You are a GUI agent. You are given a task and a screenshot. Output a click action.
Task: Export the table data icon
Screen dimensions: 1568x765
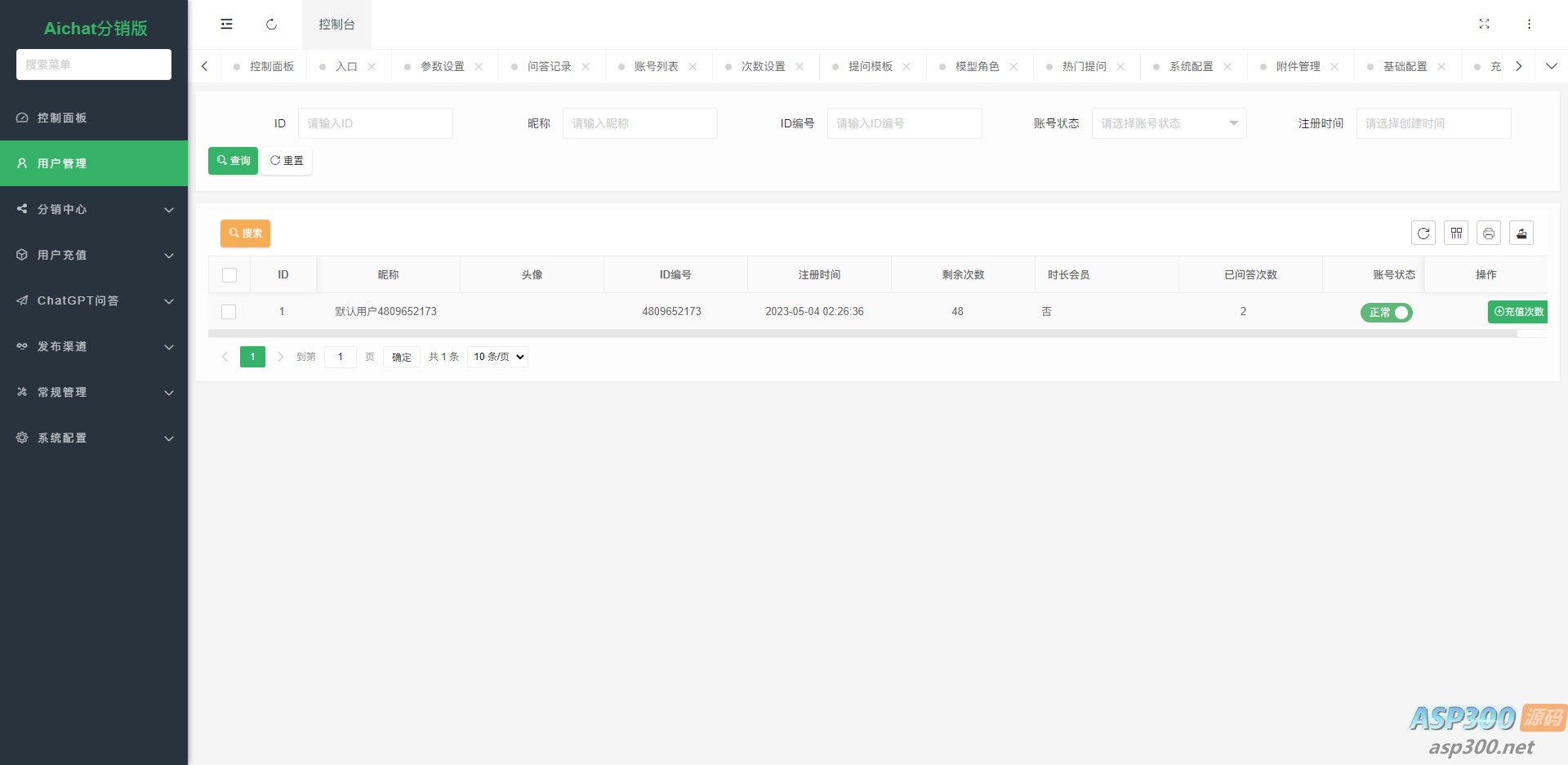[x=1521, y=234]
